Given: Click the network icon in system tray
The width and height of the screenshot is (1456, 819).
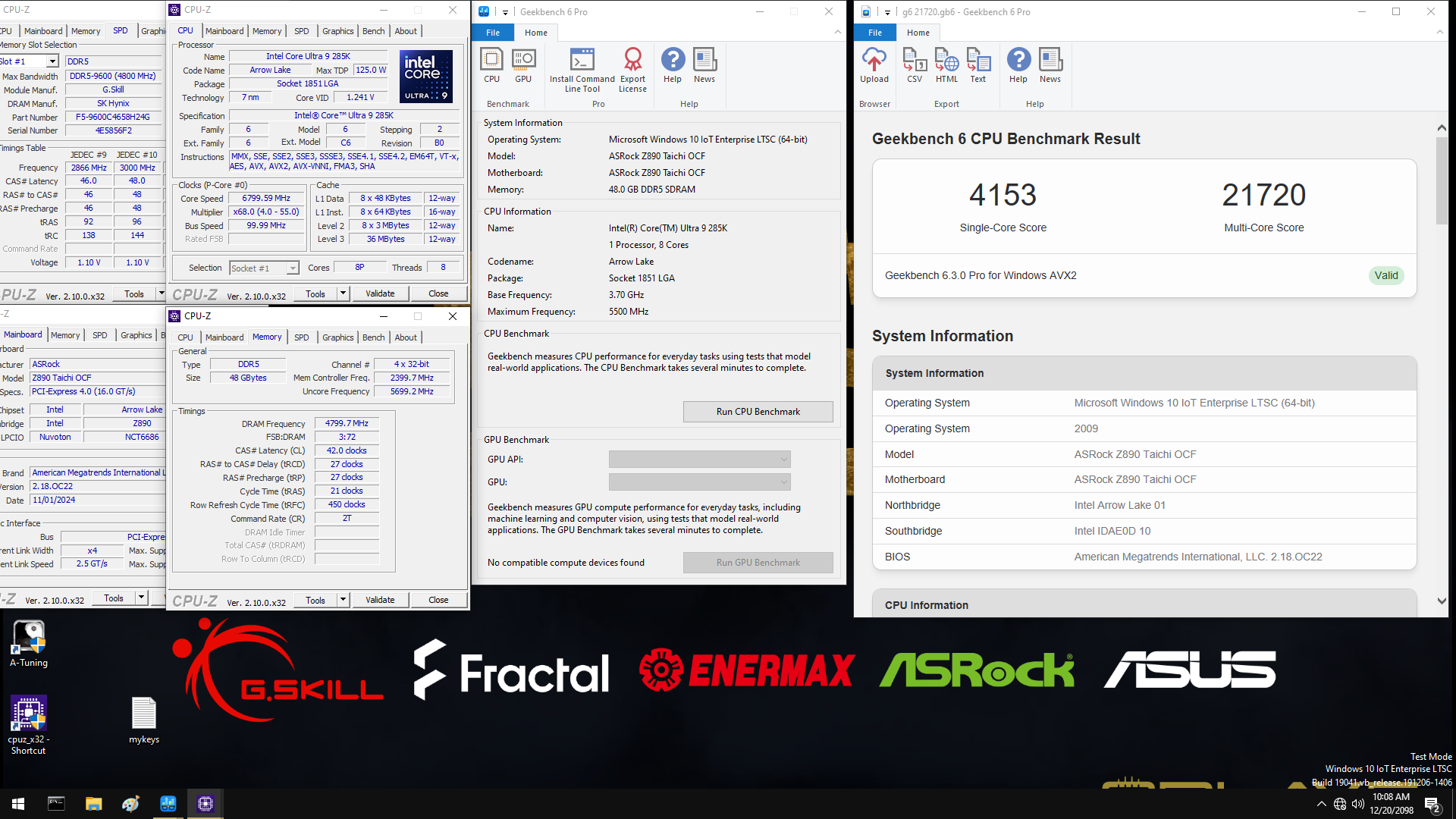Looking at the screenshot, I should 1340,804.
